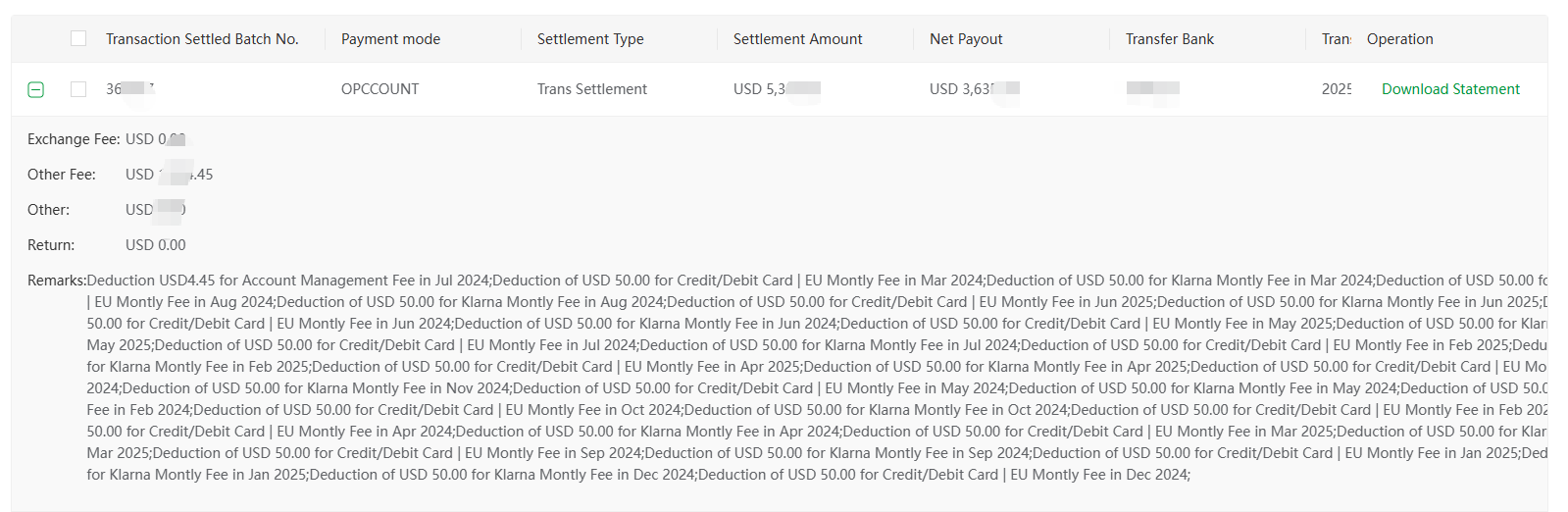
Task: Click the Transaction Settled Batch No. column header
Action: click(x=202, y=39)
